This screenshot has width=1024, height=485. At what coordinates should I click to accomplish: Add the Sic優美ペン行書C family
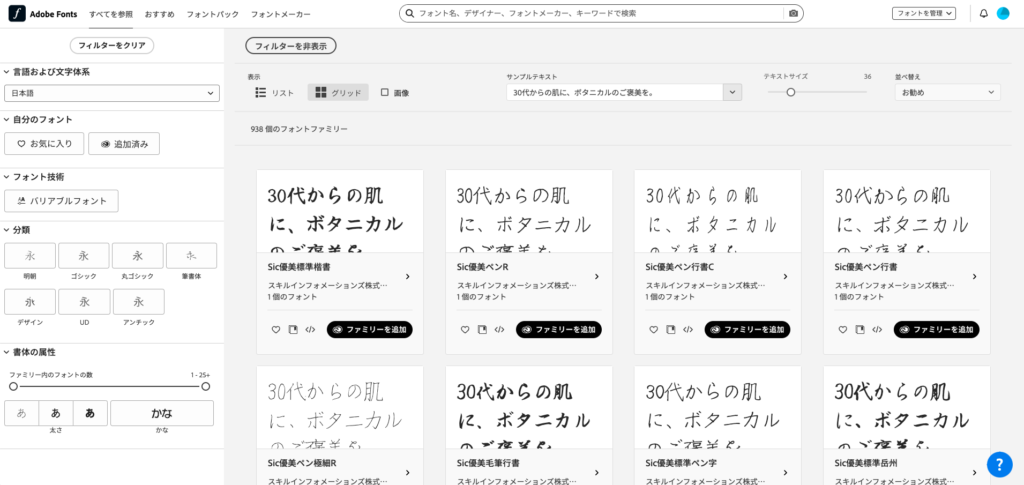(747, 330)
